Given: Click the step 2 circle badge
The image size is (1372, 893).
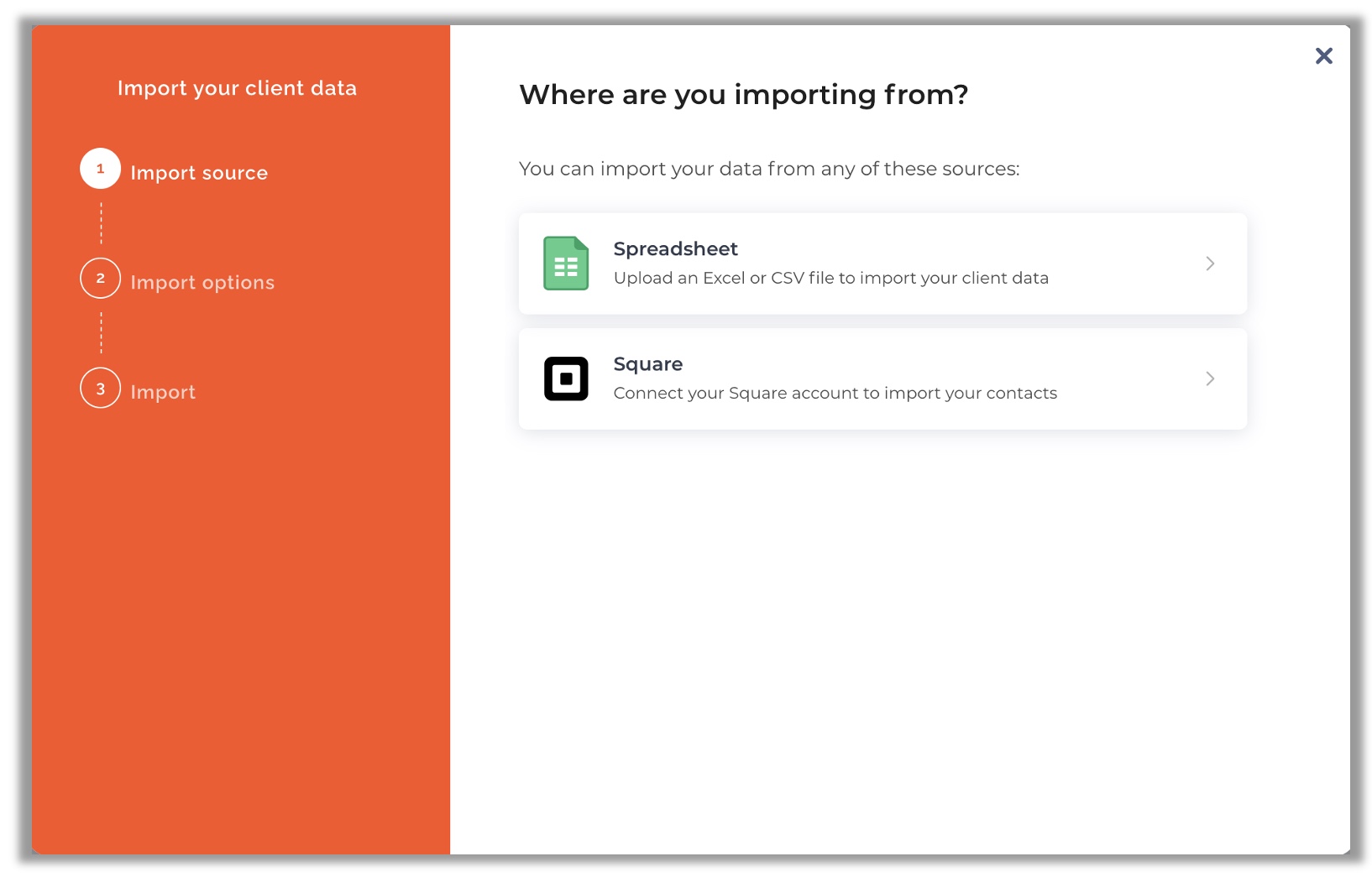Looking at the screenshot, I should pyautogui.click(x=101, y=279).
